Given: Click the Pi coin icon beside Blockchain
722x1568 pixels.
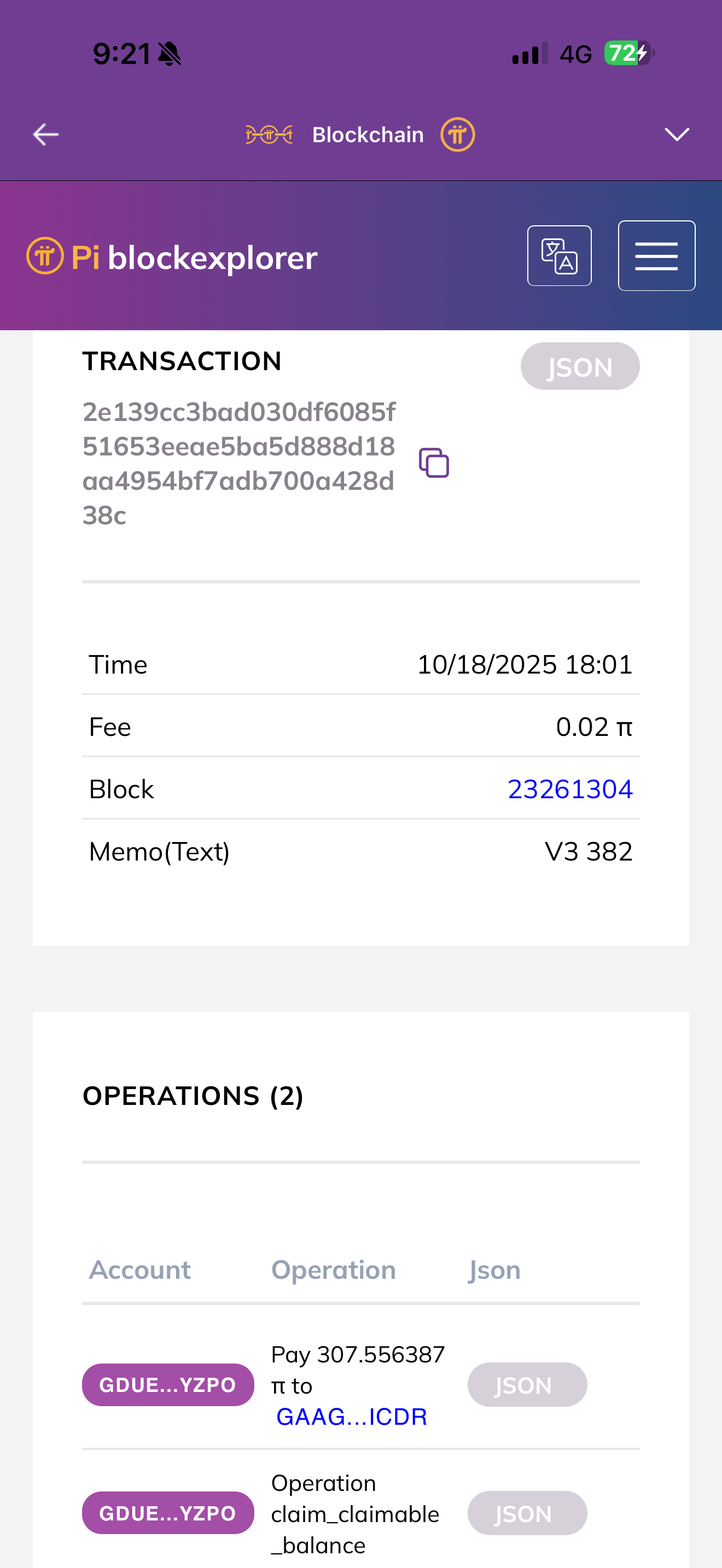Looking at the screenshot, I should tap(457, 134).
